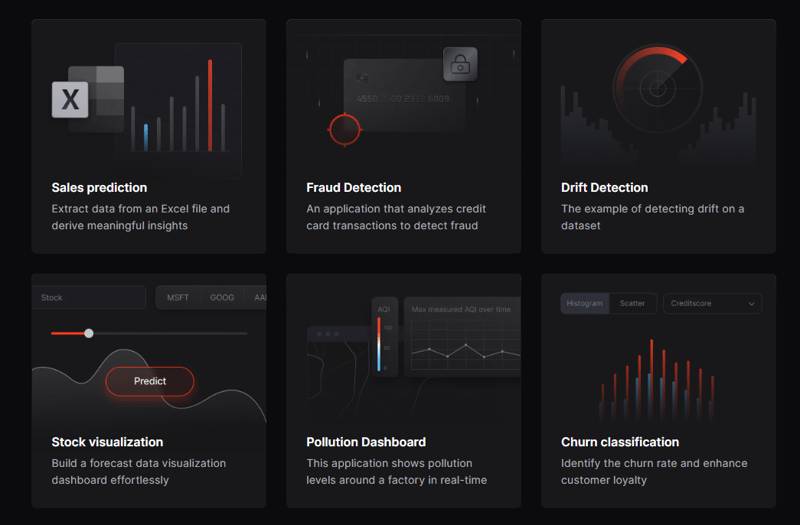Click the padlock icon on the Fraud Detection card
The width and height of the screenshot is (800, 525).
(x=460, y=64)
